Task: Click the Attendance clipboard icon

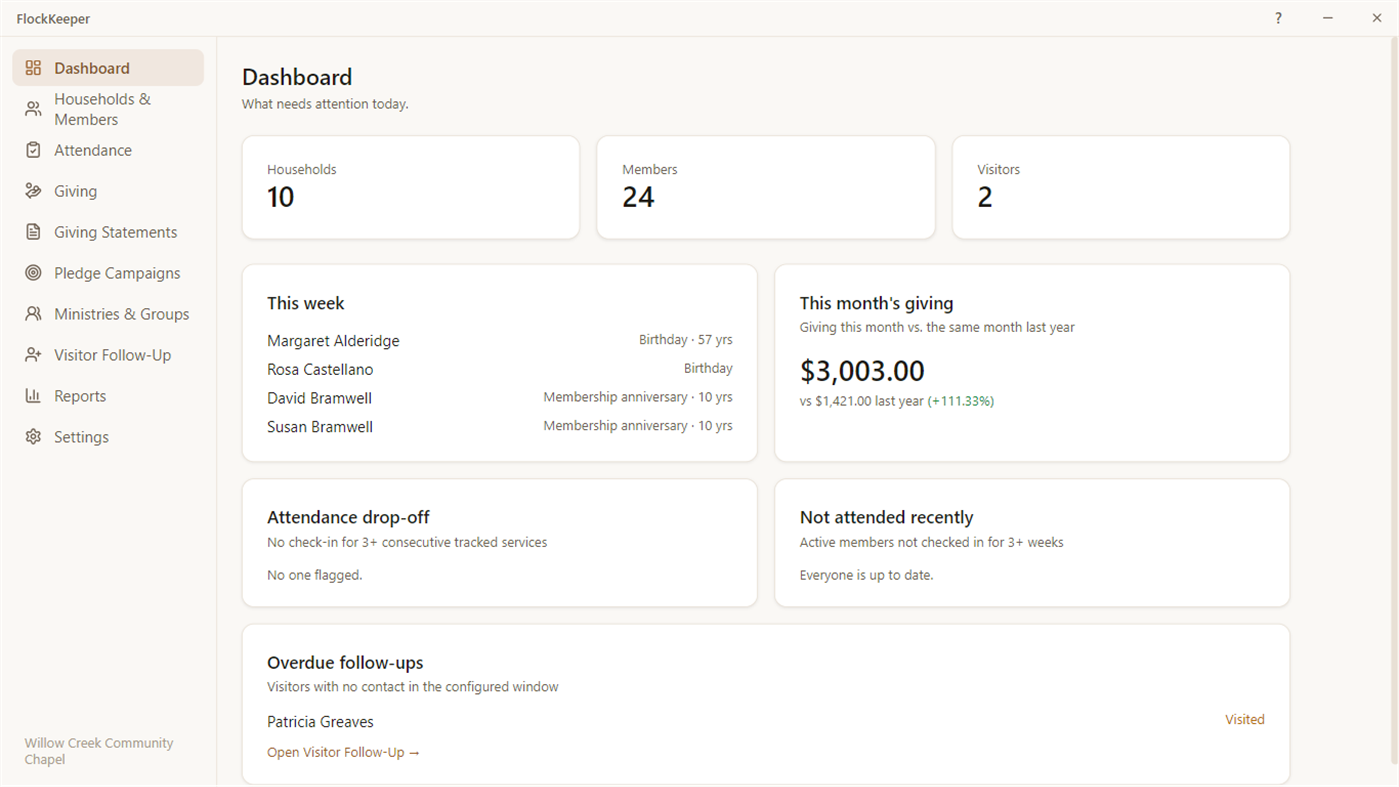Action: (33, 150)
